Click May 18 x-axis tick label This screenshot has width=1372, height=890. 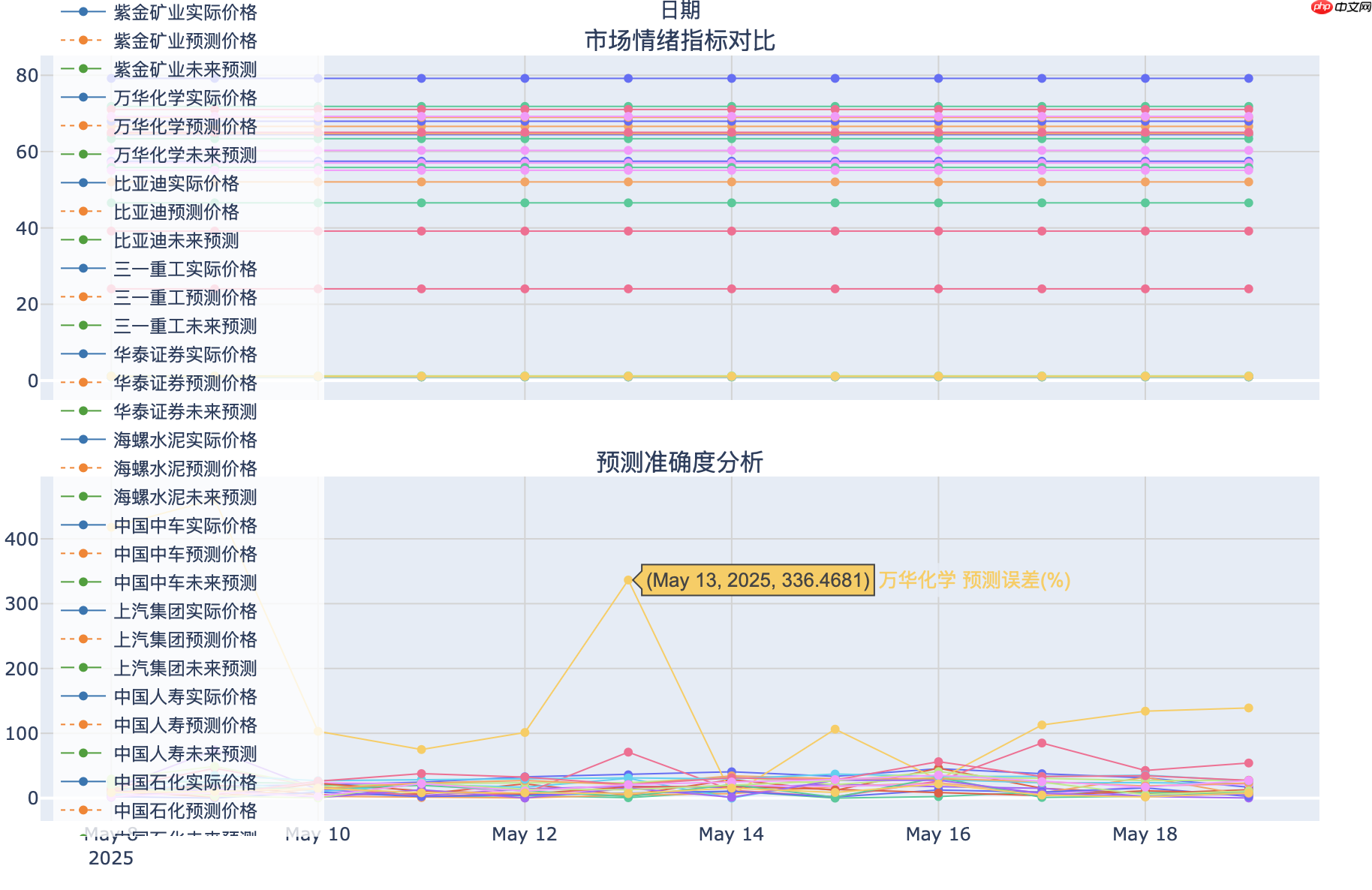coord(1145,834)
